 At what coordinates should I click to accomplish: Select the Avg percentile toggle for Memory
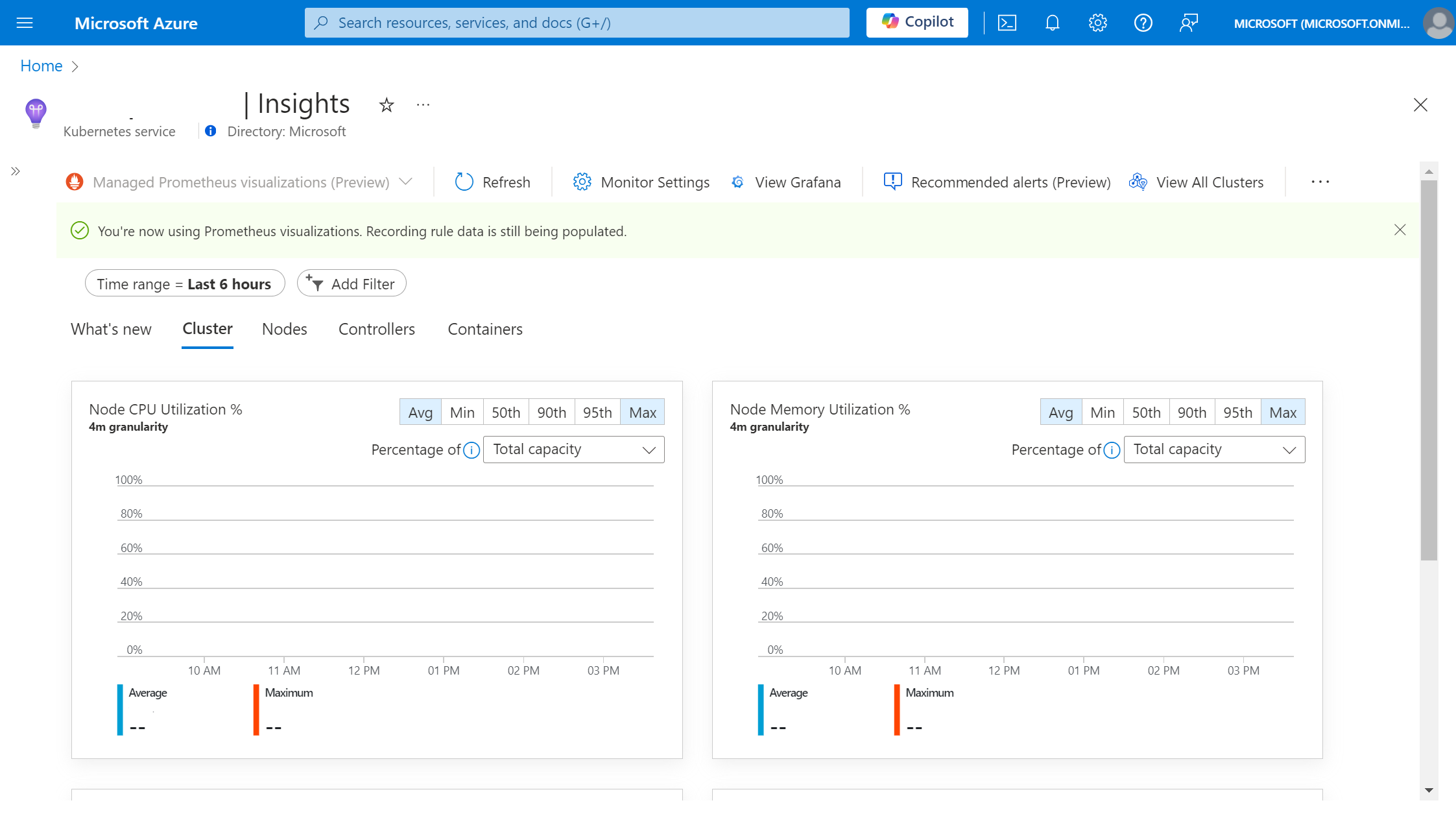coord(1060,412)
